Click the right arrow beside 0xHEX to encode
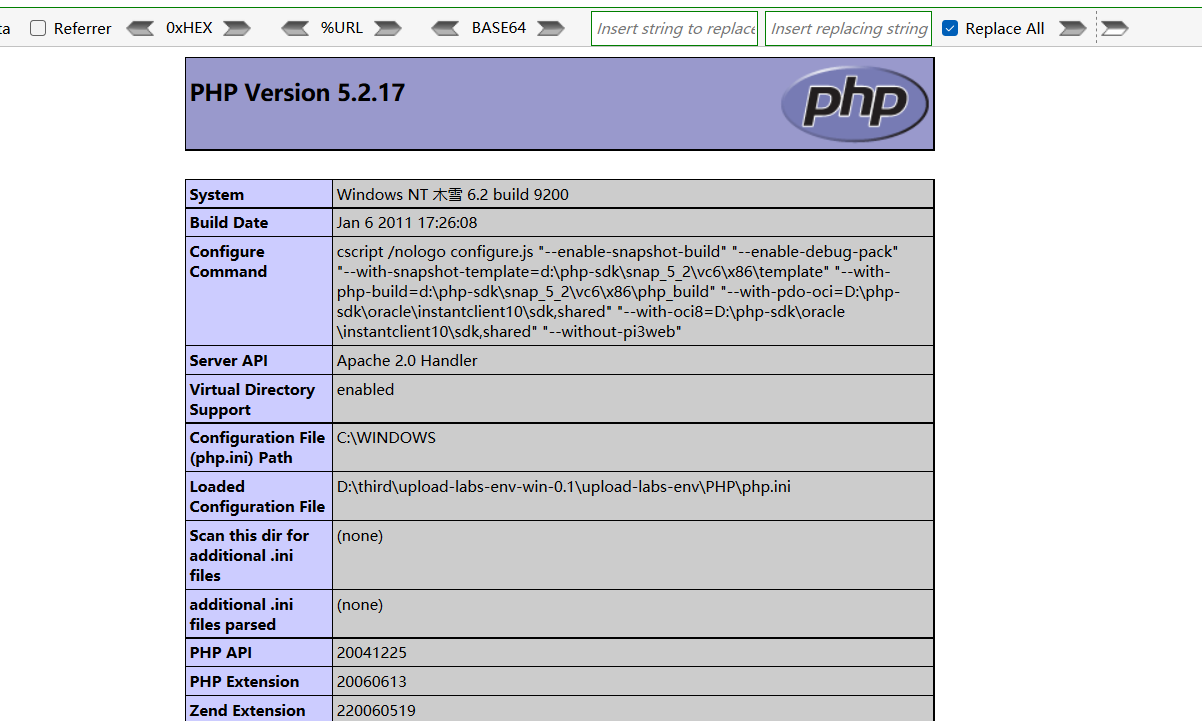Image resolution: width=1202 pixels, height=721 pixels. coord(237,28)
